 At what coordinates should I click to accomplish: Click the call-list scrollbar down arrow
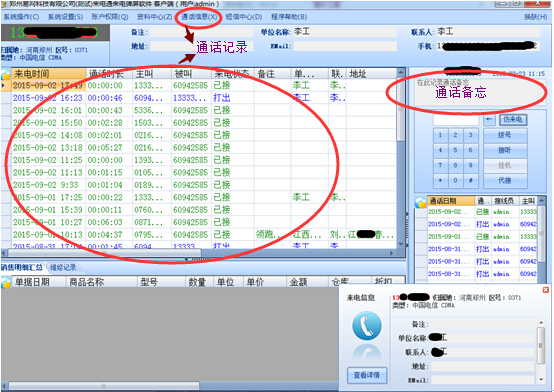pos(400,244)
